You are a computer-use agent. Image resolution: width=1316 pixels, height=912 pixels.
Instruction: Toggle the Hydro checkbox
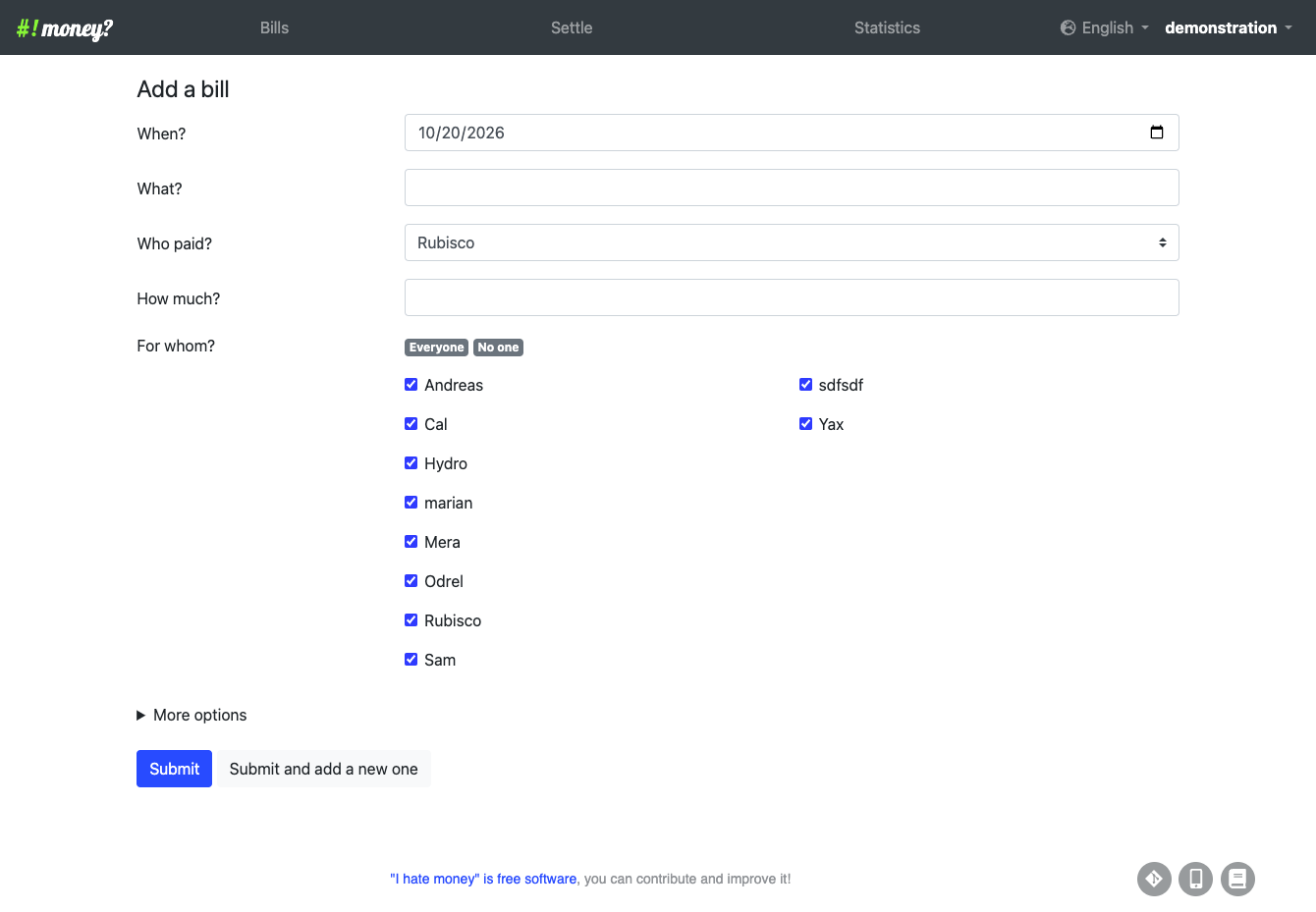pyautogui.click(x=411, y=463)
